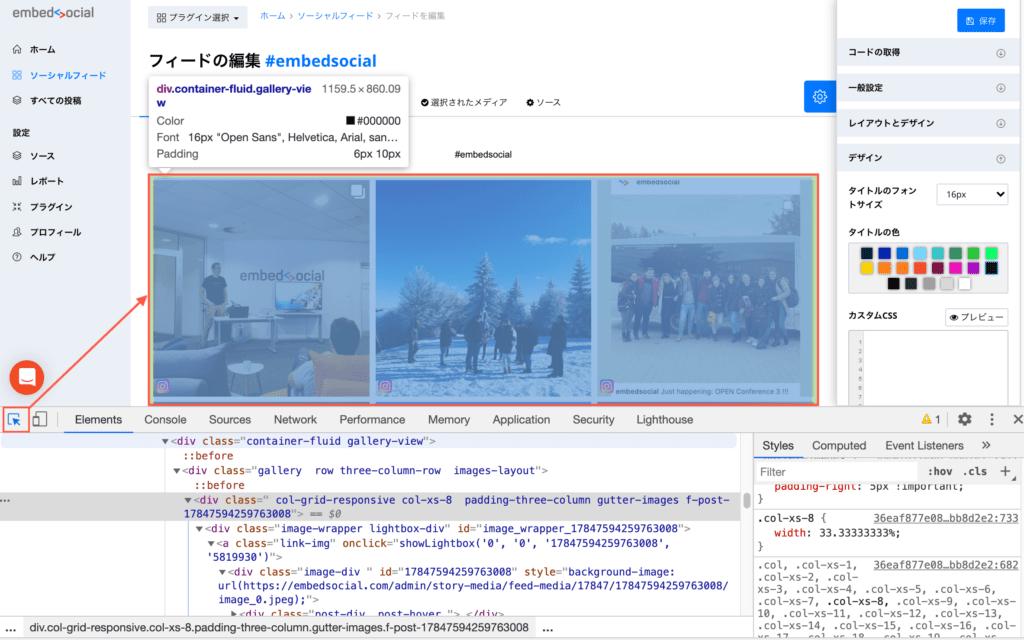Click the question icon beside ヘルプ
Screen dimensions: 1024x640
(17, 257)
